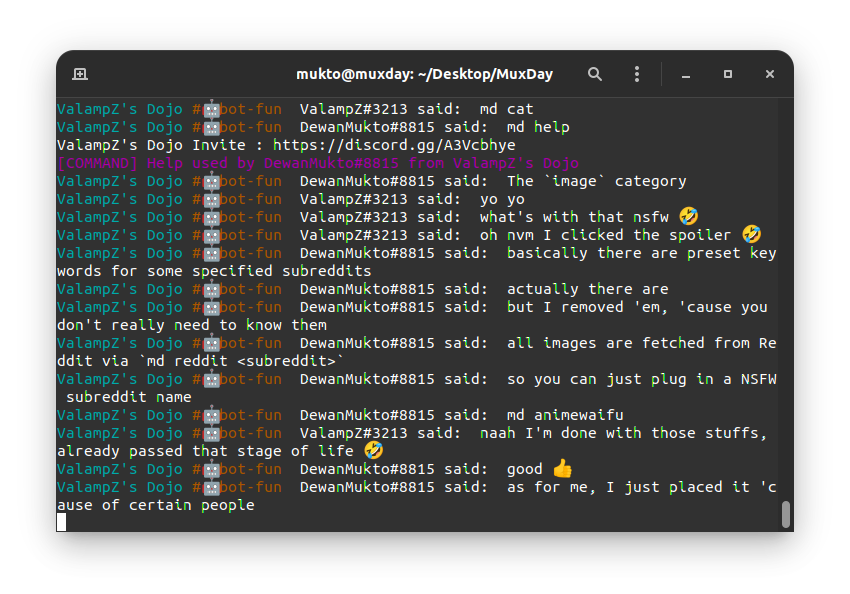Maximize the terminal window
The image size is (850, 594).
click(x=728, y=74)
